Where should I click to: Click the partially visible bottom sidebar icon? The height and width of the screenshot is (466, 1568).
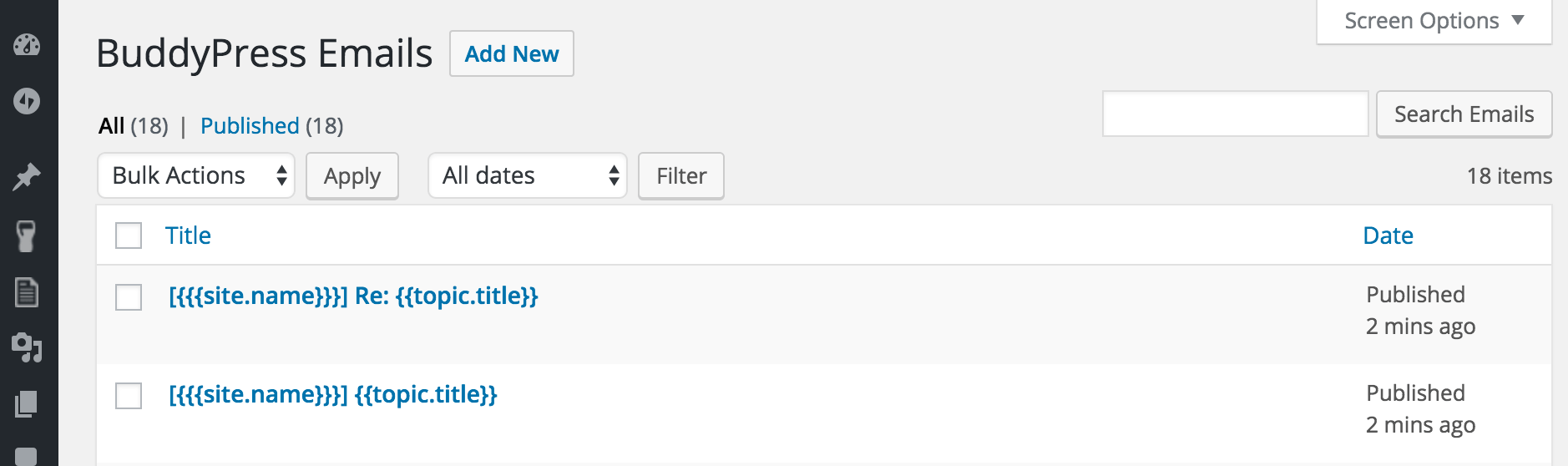(x=27, y=456)
